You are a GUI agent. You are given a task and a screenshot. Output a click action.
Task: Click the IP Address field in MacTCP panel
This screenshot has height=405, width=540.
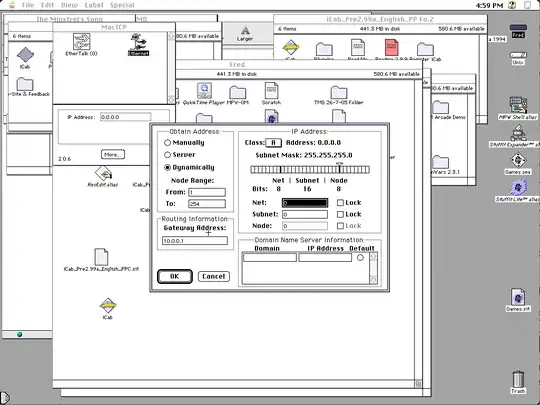point(126,117)
